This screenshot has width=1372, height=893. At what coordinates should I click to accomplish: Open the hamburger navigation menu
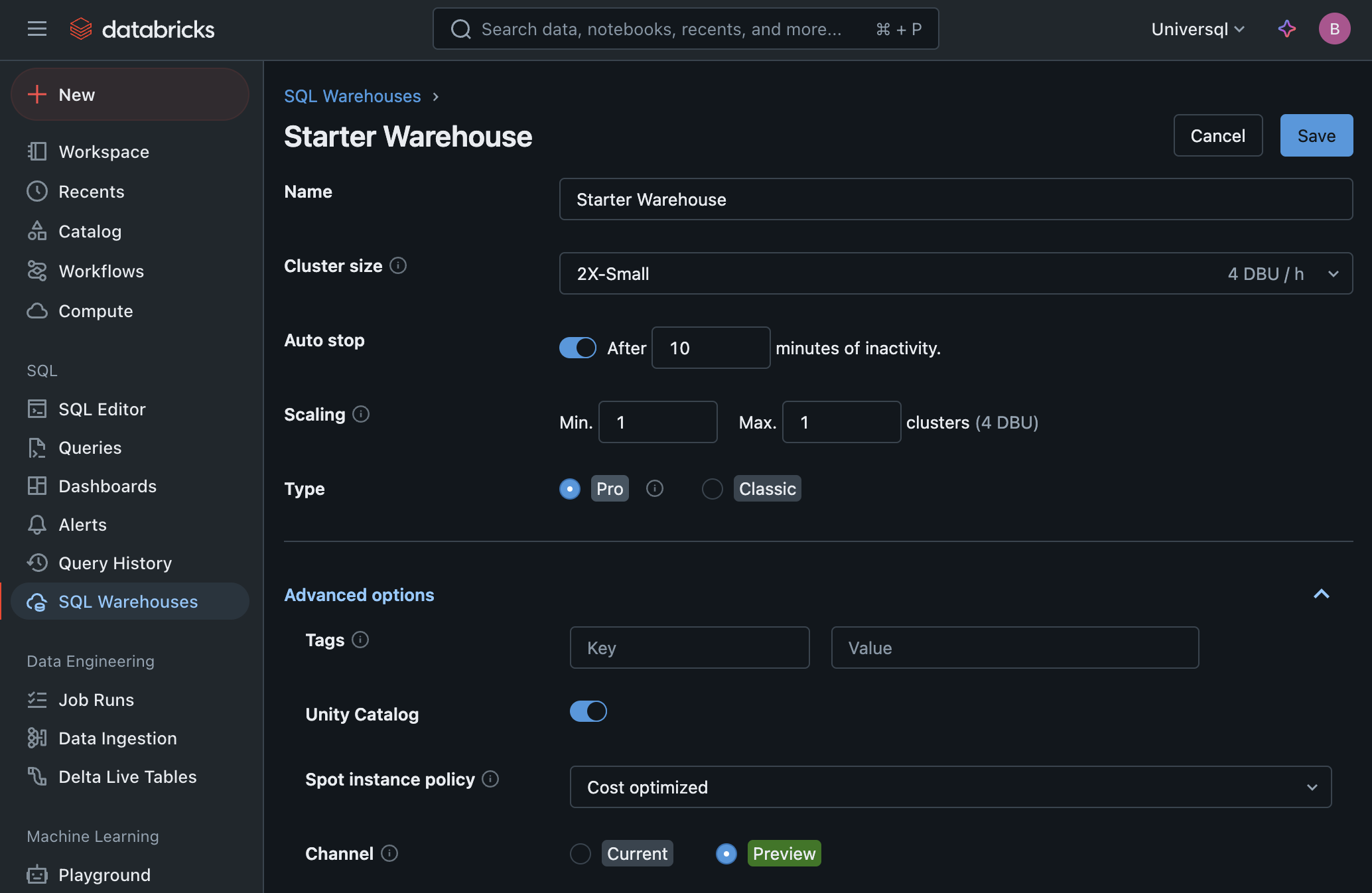(x=37, y=29)
